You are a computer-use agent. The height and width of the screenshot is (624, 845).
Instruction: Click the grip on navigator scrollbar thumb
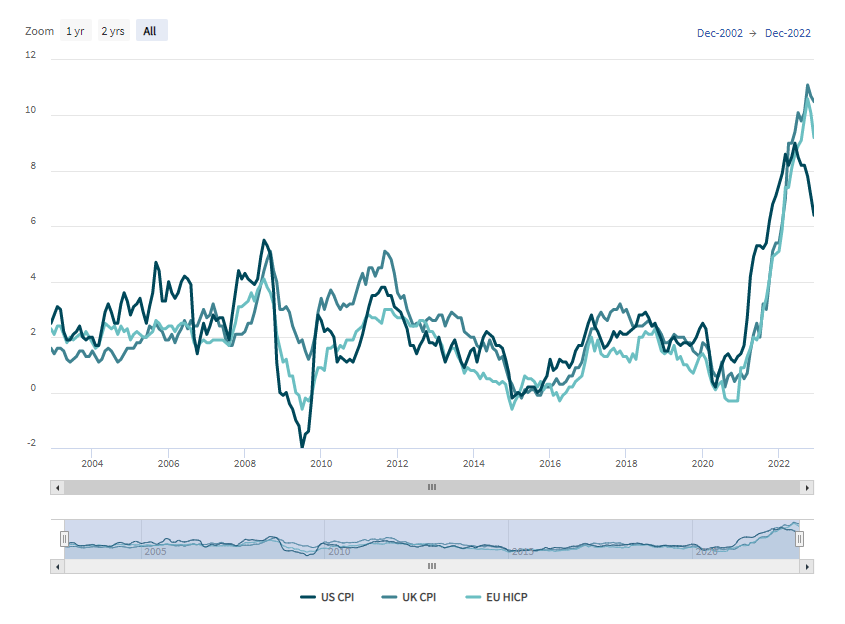tap(432, 566)
